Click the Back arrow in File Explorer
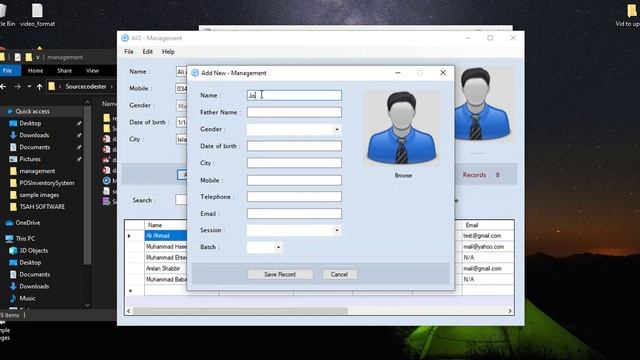Image resolution: width=640 pixels, height=360 pixels. click(3, 87)
